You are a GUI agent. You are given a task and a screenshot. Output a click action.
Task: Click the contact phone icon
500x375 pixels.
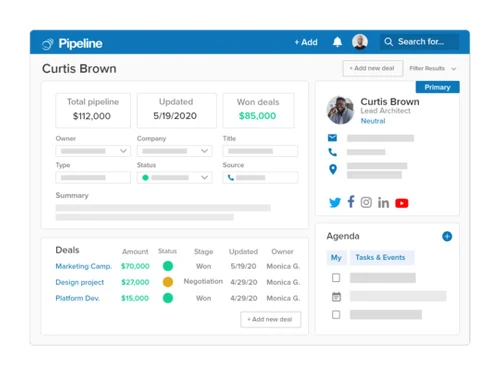332,152
